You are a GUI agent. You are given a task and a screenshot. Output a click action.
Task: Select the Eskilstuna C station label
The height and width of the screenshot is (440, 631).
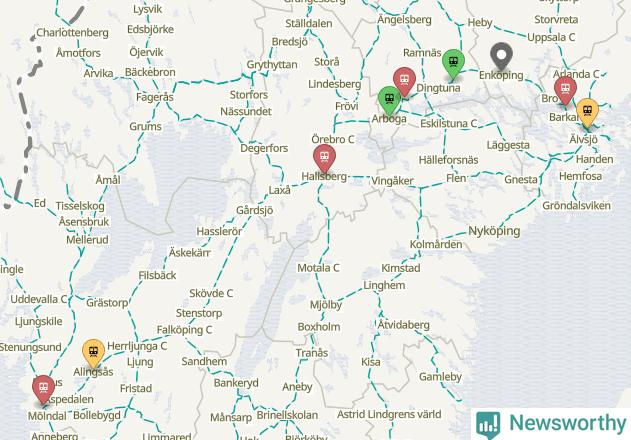pos(449,123)
